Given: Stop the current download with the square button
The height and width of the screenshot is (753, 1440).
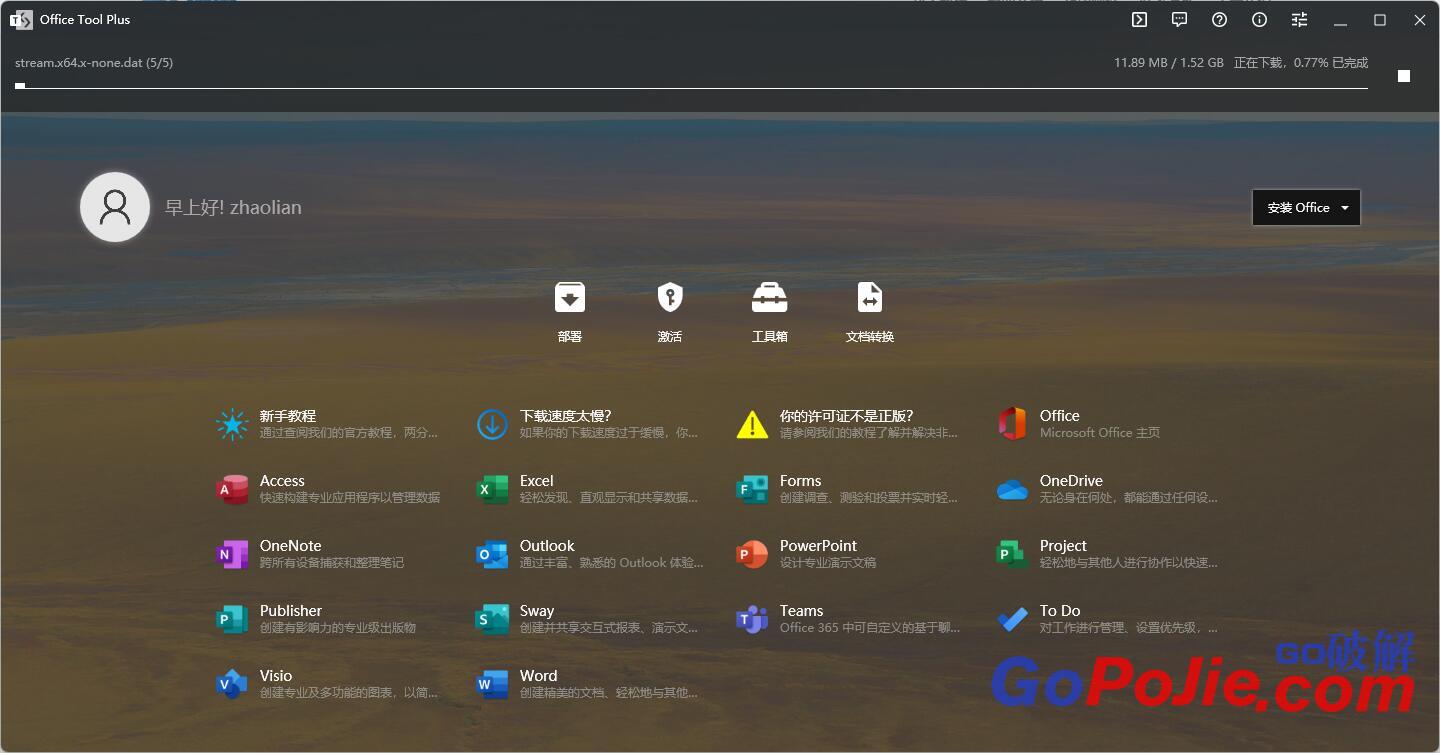Looking at the screenshot, I should (x=1404, y=76).
